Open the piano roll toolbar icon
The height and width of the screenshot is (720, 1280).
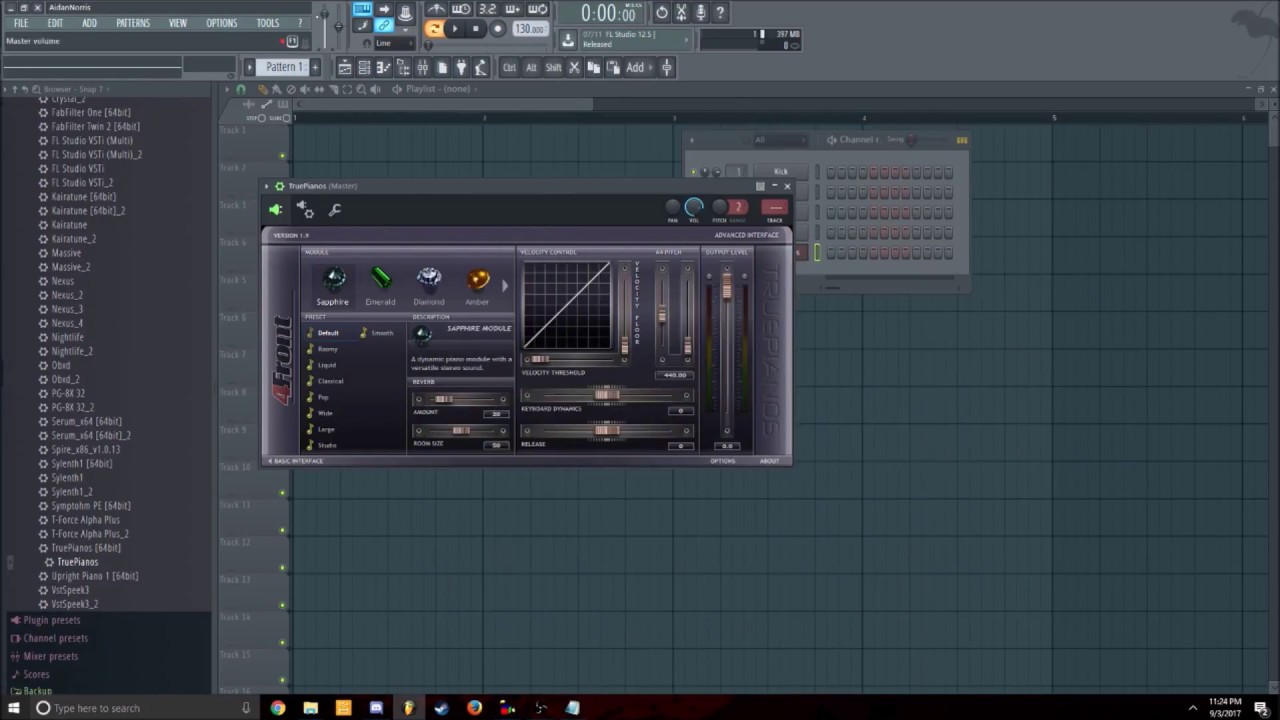[383, 67]
